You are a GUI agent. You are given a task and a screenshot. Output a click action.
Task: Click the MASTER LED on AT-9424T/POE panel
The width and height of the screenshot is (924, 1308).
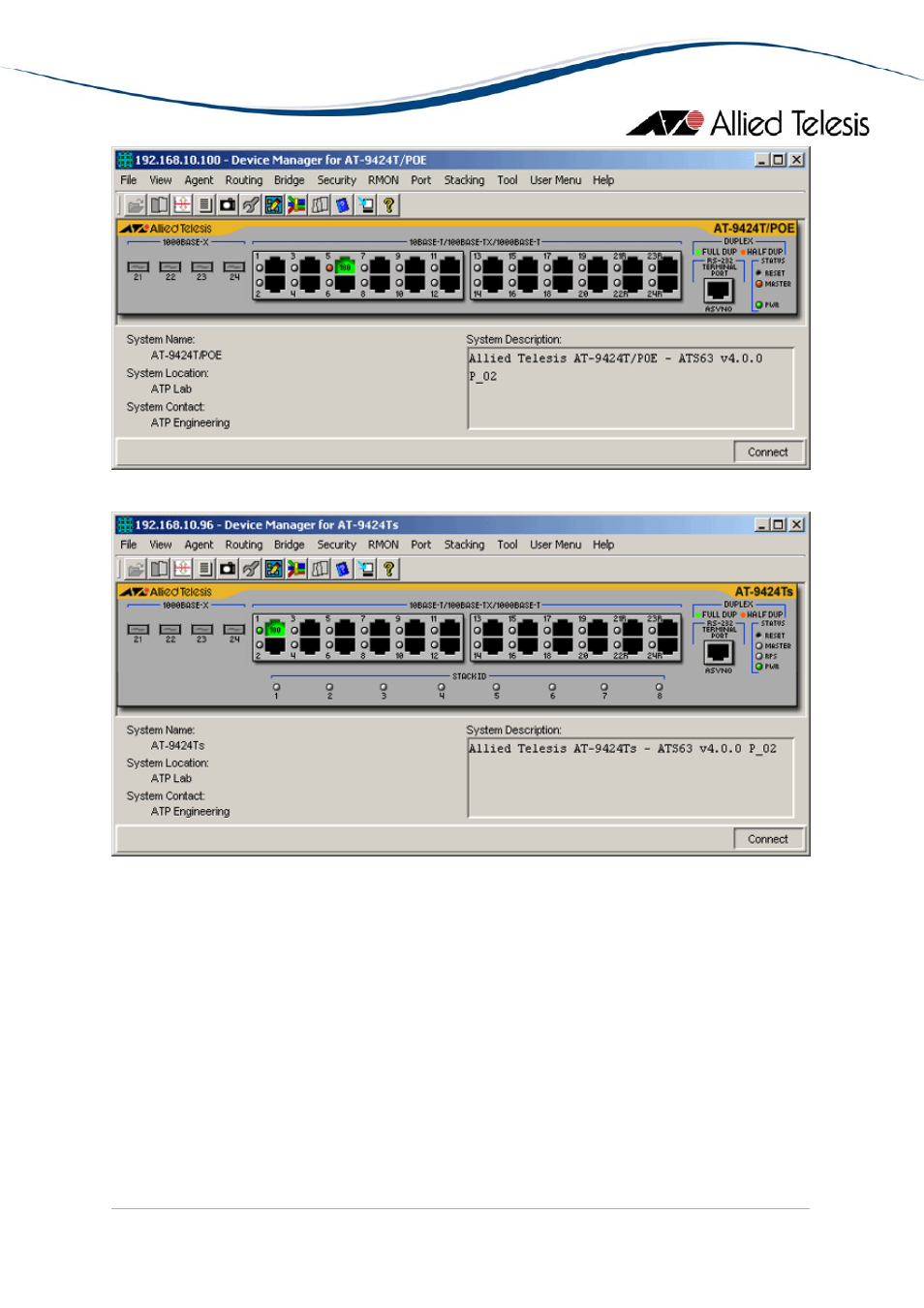759,284
